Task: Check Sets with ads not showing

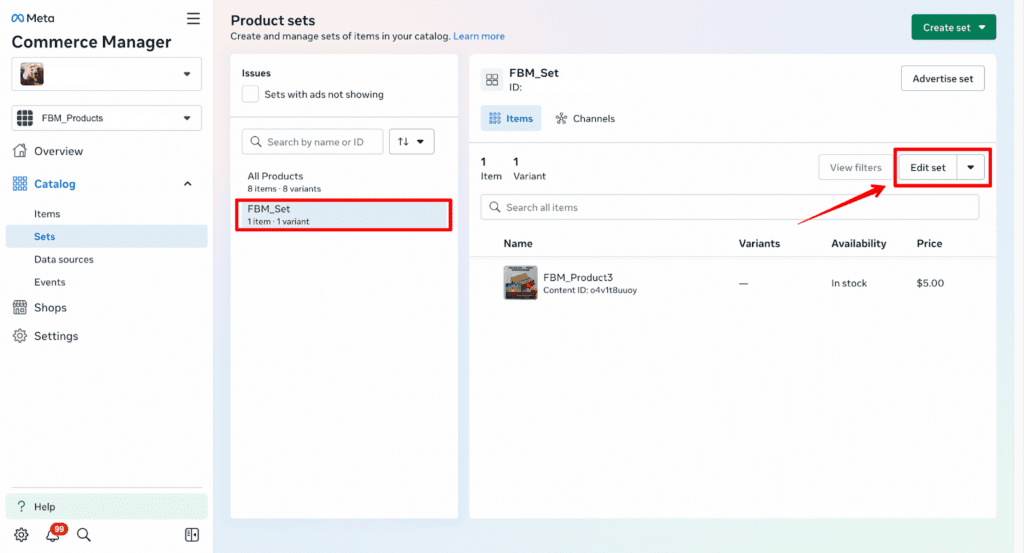Action: click(250, 94)
